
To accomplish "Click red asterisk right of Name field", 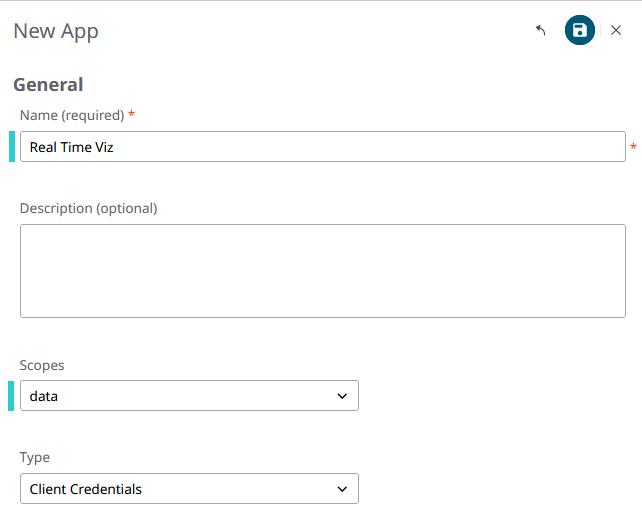I will tap(633, 148).
